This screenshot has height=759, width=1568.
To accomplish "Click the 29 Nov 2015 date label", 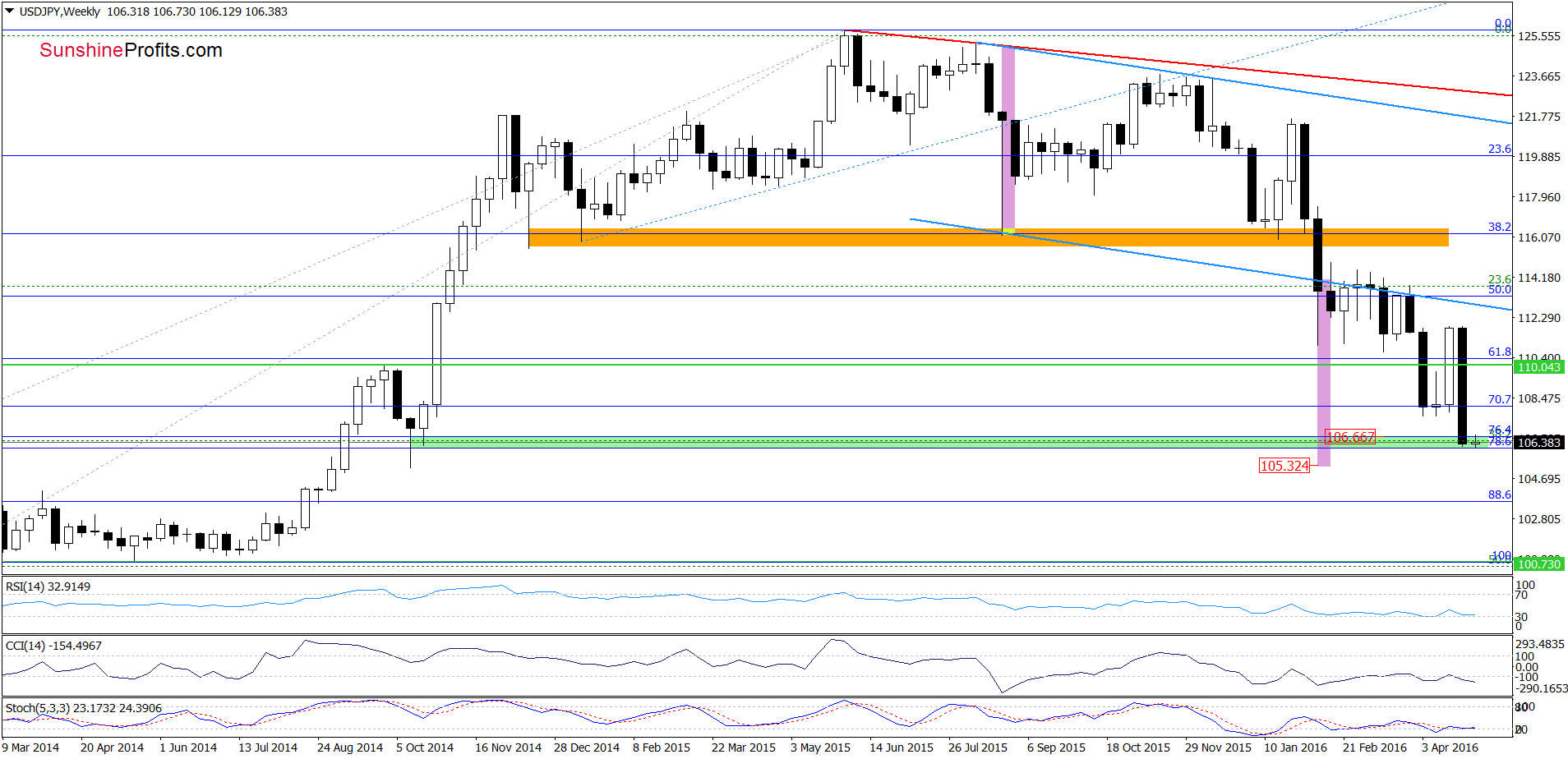I will [x=1218, y=747].
